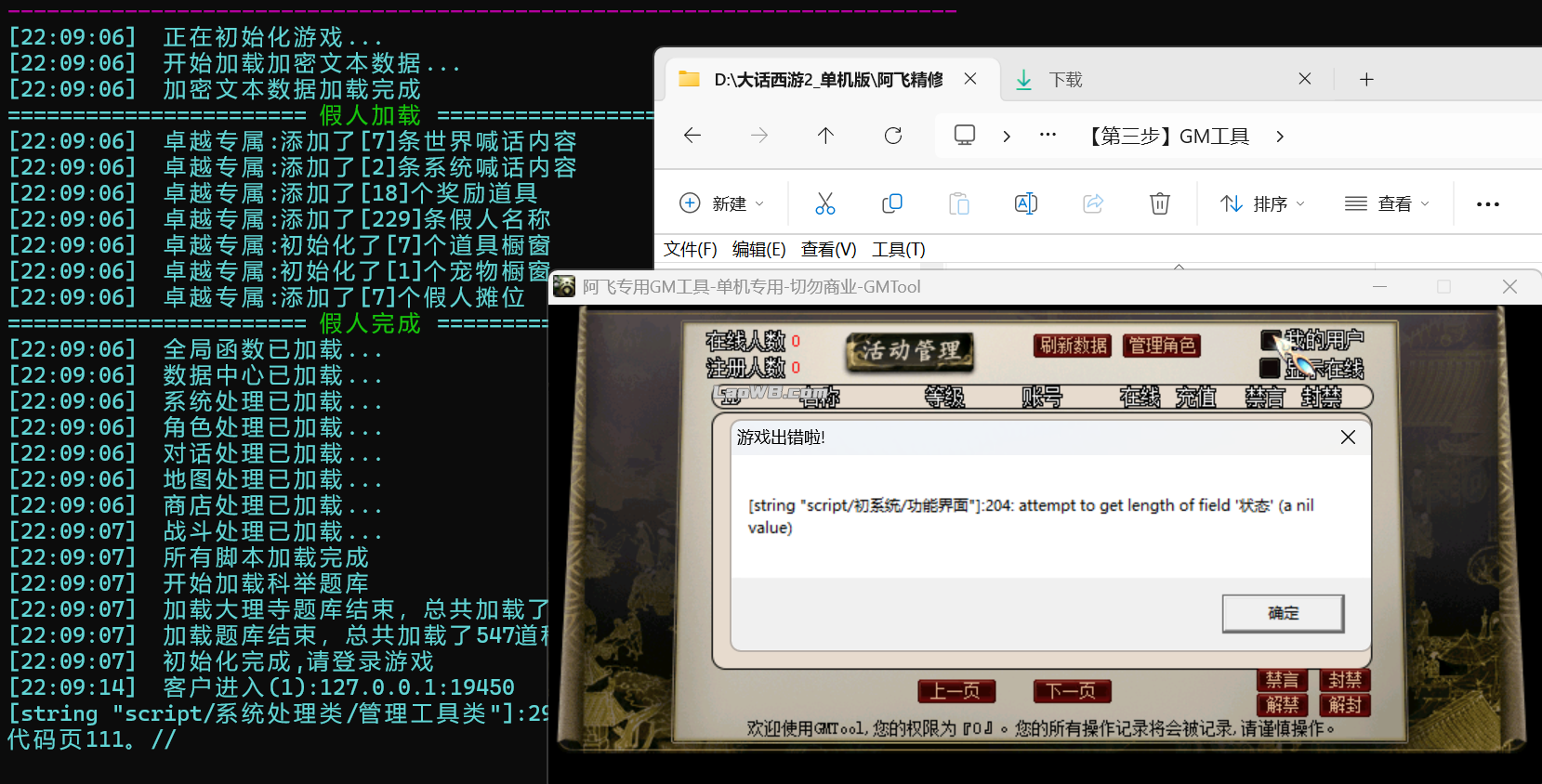The image size is (1542, 784).
Task: Refresh the Explorer folder view
Action: pyautogui.click(x=893, y=136)
